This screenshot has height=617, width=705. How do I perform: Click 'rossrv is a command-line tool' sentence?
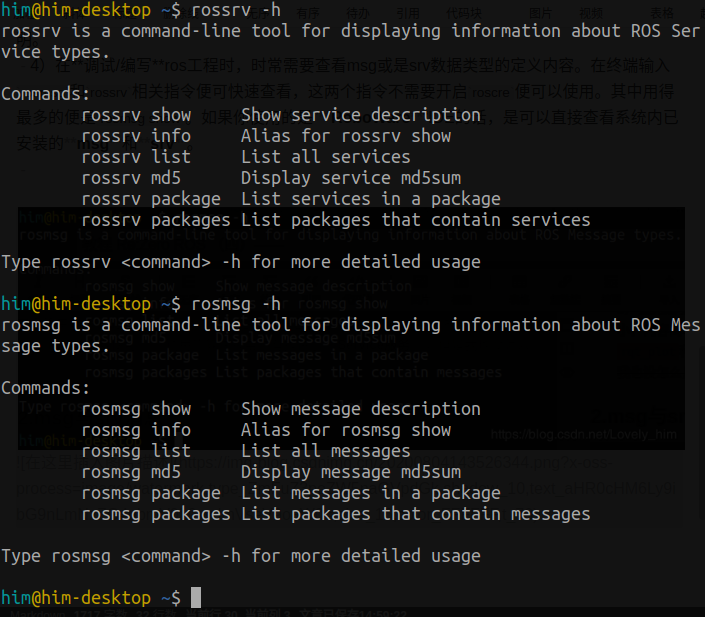[x=351, y=31]
